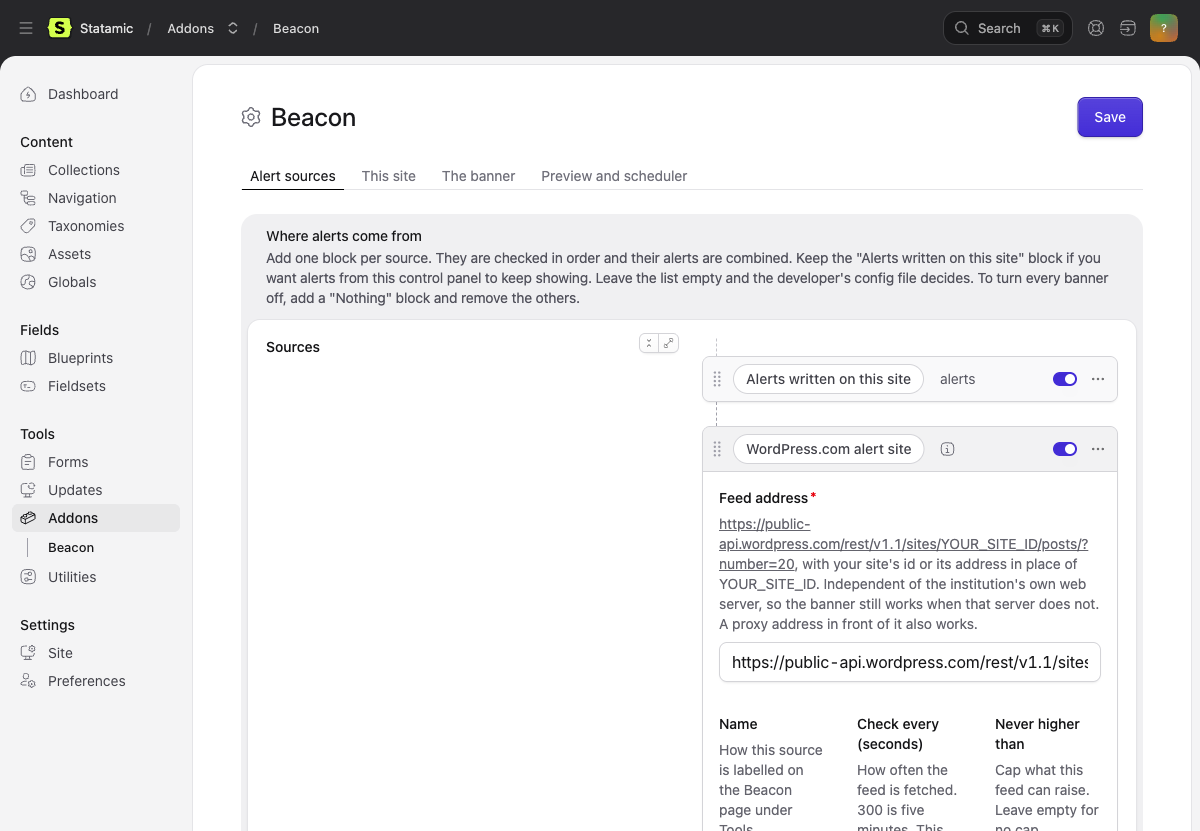Open Forms in sidebar
The height and width of the screenshot is (831, 1200).
click(x=68, y=462)
